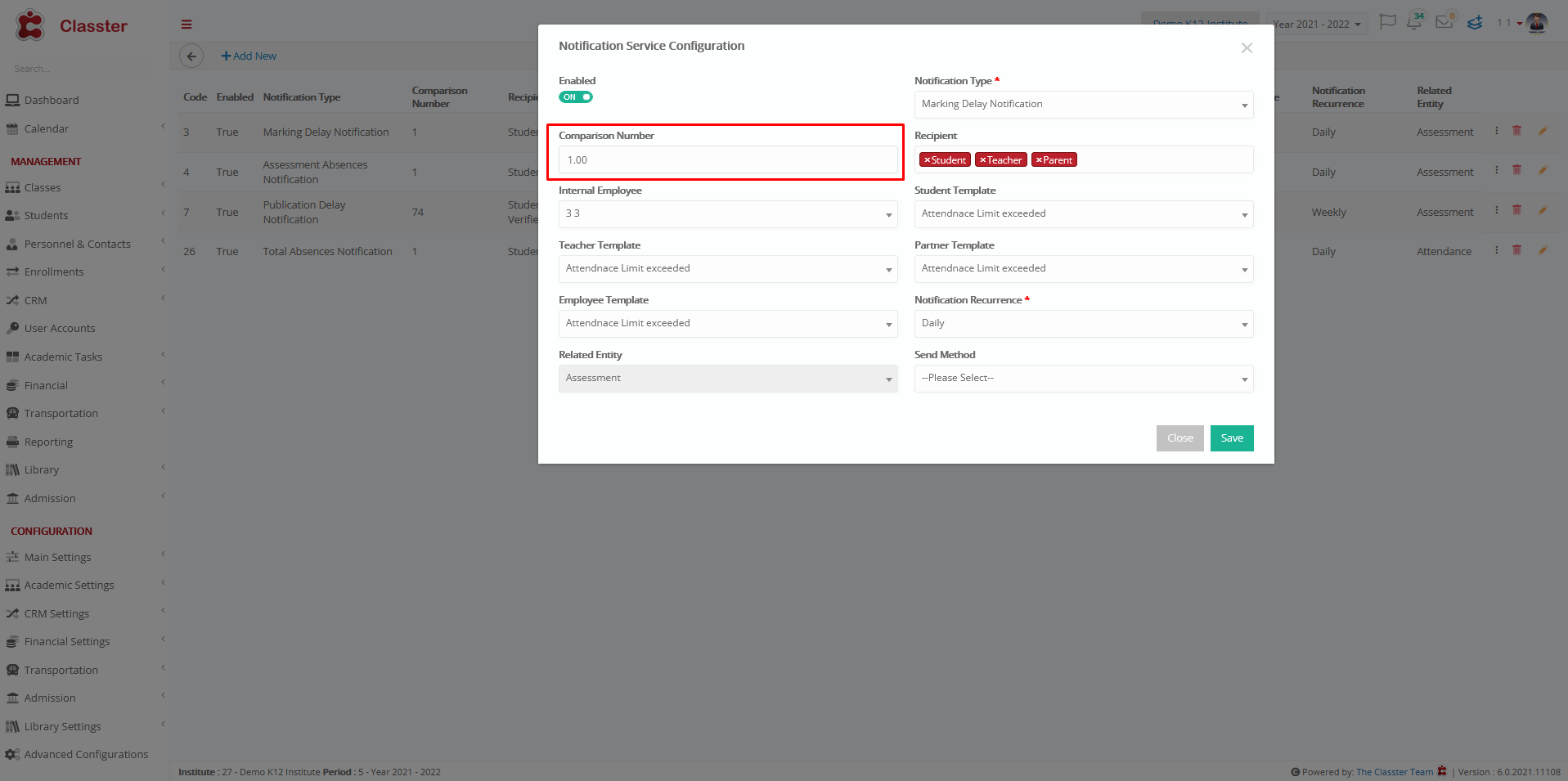Image resolution: width=1568 pixels, height=781 pixels.
Task: Open the Internal Employee dropdown
Action: pyautogui.click(x=728, y=214)
